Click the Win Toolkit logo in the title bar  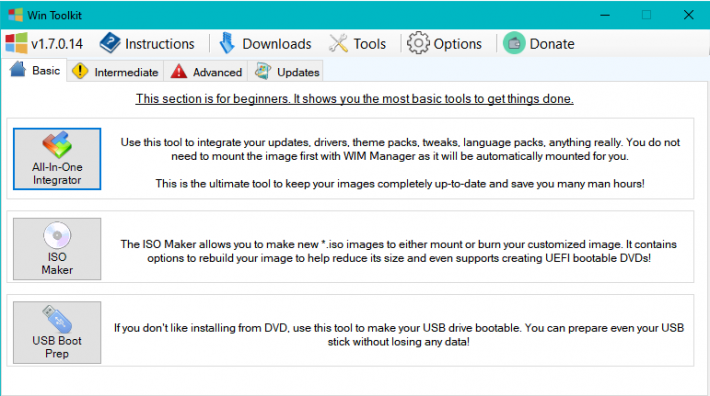point(15,15)
